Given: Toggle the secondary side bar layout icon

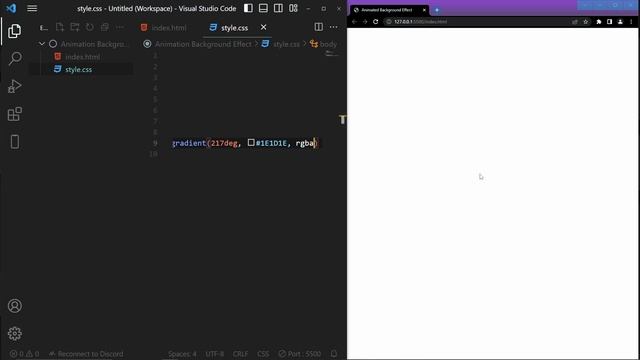Looking at the screenshot, I should (278, 8).
